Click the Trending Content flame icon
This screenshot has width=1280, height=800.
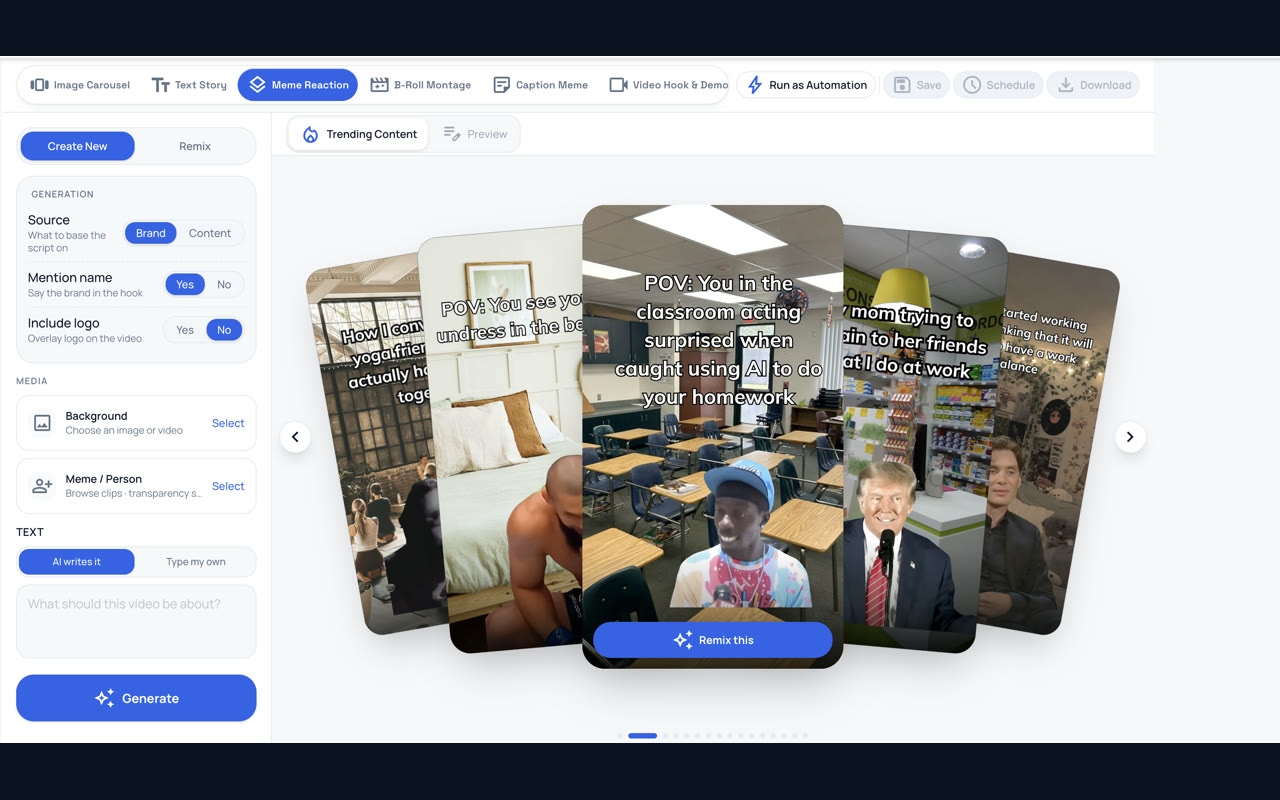coord(310,134)
